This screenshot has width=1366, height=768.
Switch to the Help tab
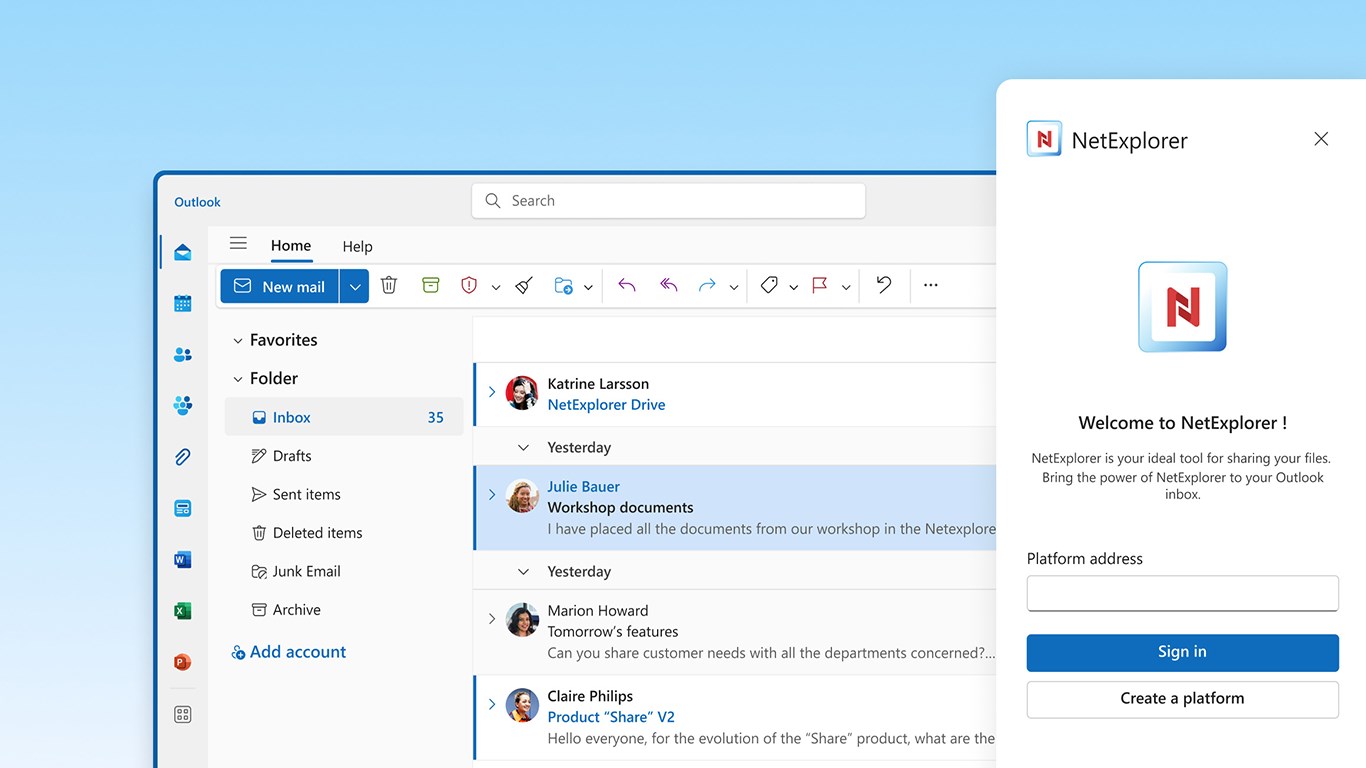(357, 246)
